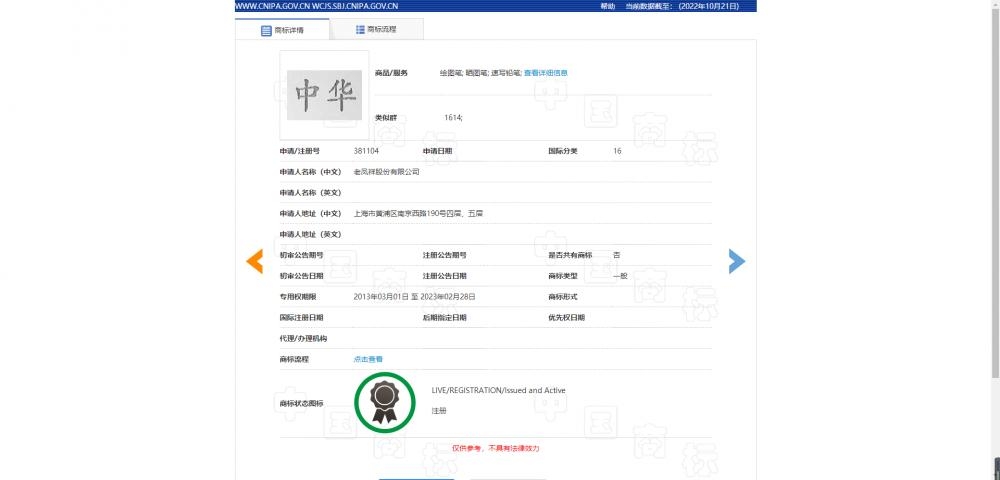Click the 初审公告日期 label

(302, 276)
